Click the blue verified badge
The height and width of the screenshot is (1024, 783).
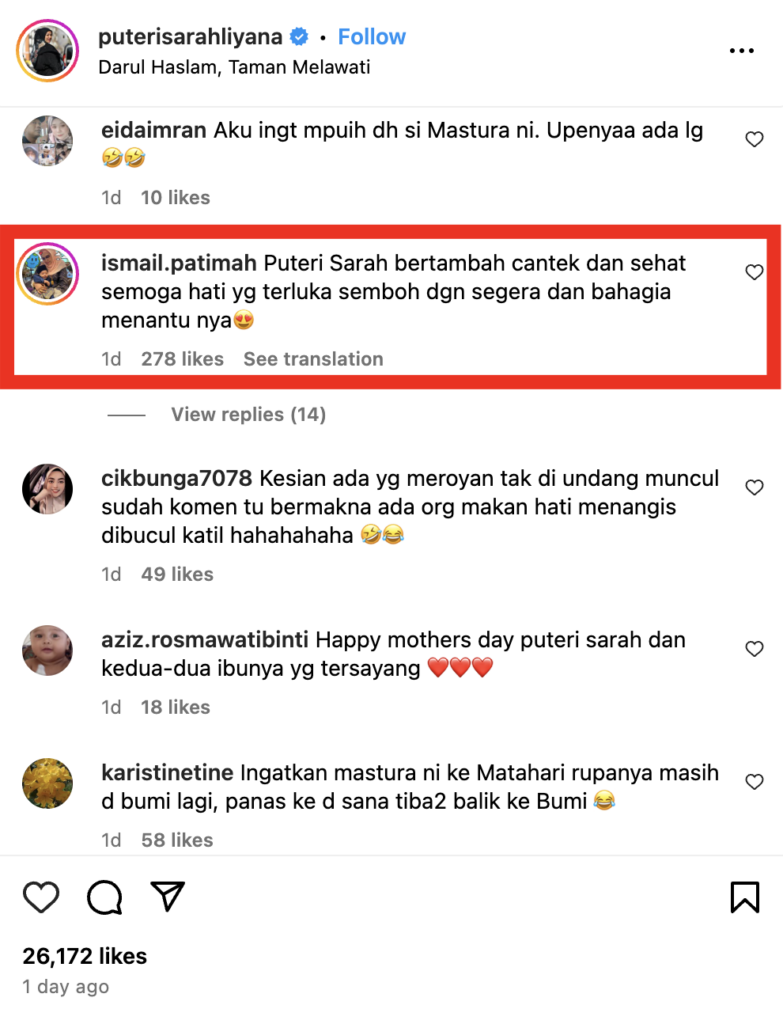299,37
